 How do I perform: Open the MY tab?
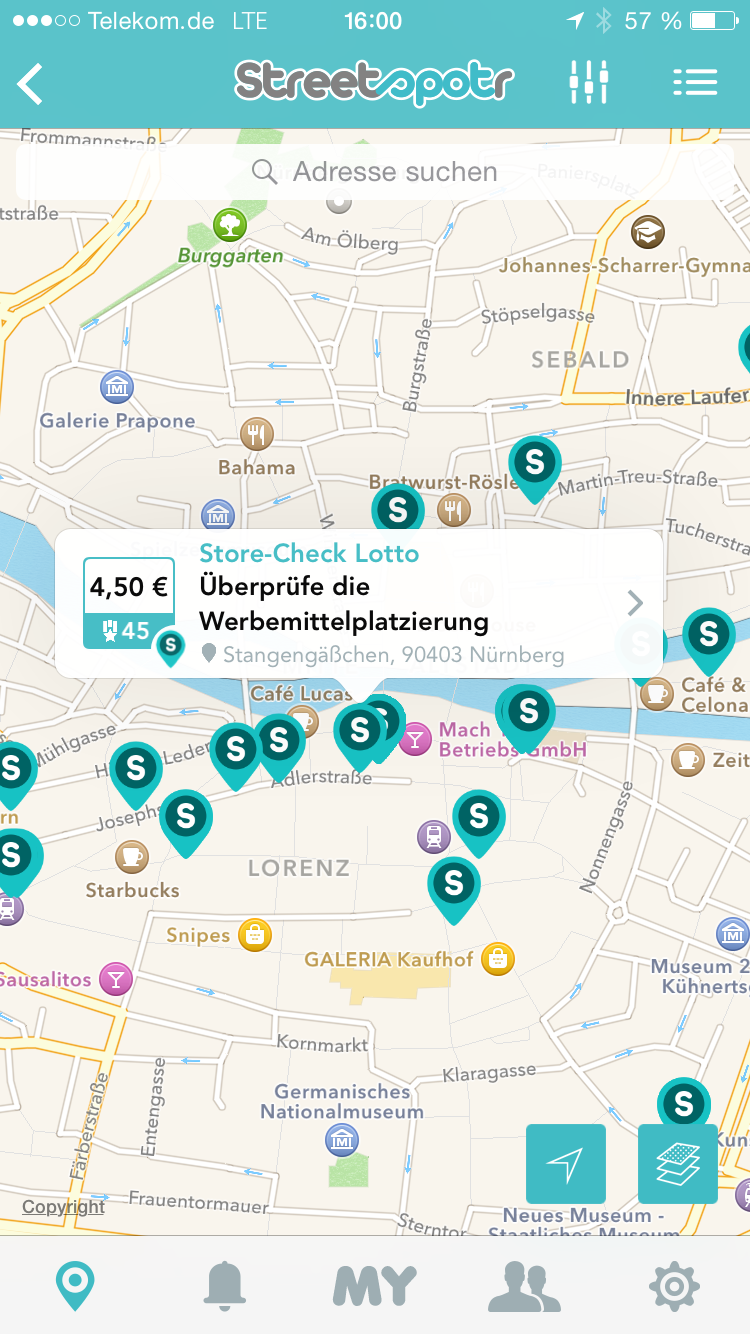click(x=375, y=1287)
